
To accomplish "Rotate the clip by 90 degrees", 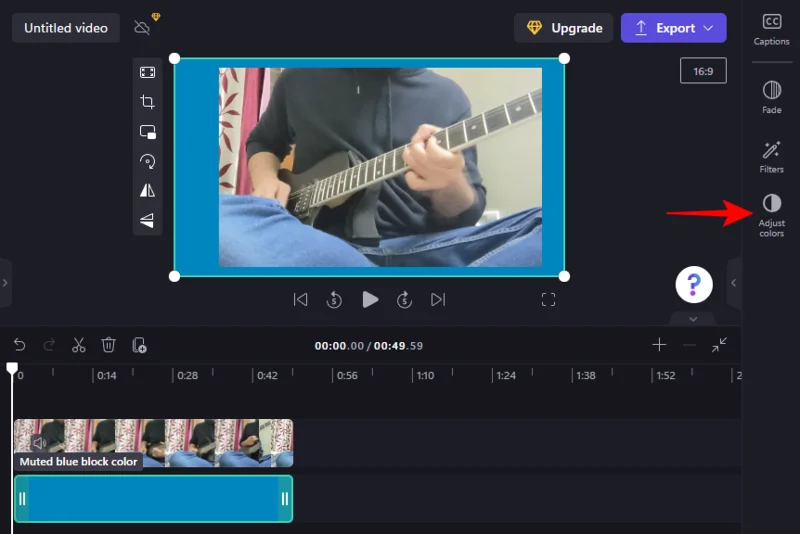I will click(x=147, y=161).
